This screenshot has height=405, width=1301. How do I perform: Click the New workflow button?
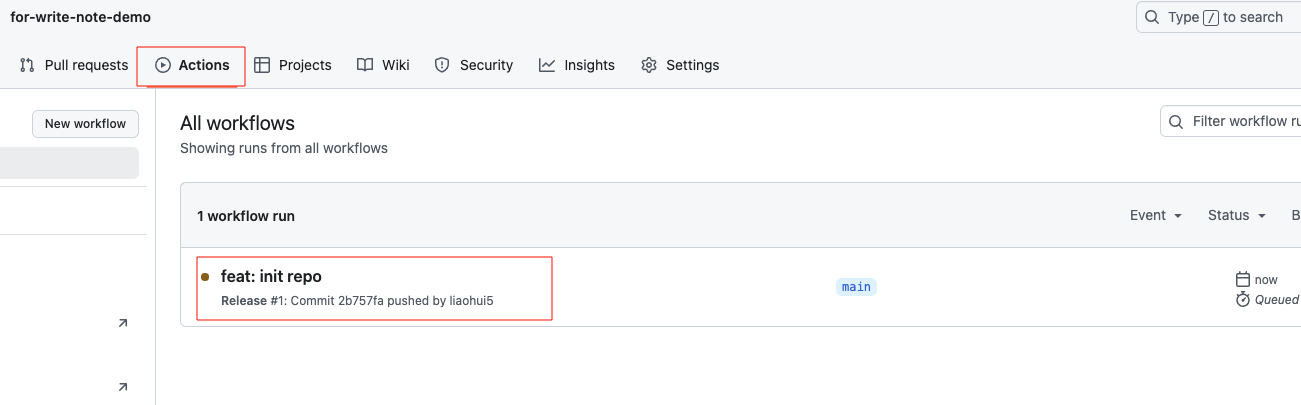pos(86,124)
